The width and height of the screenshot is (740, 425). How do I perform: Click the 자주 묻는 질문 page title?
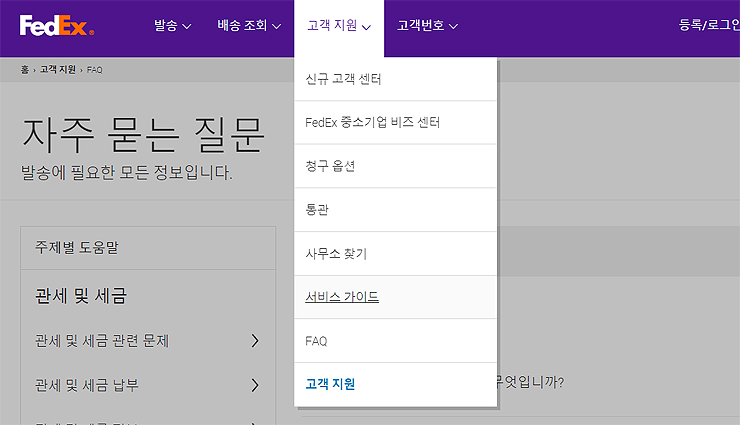[x=143, y=135]
